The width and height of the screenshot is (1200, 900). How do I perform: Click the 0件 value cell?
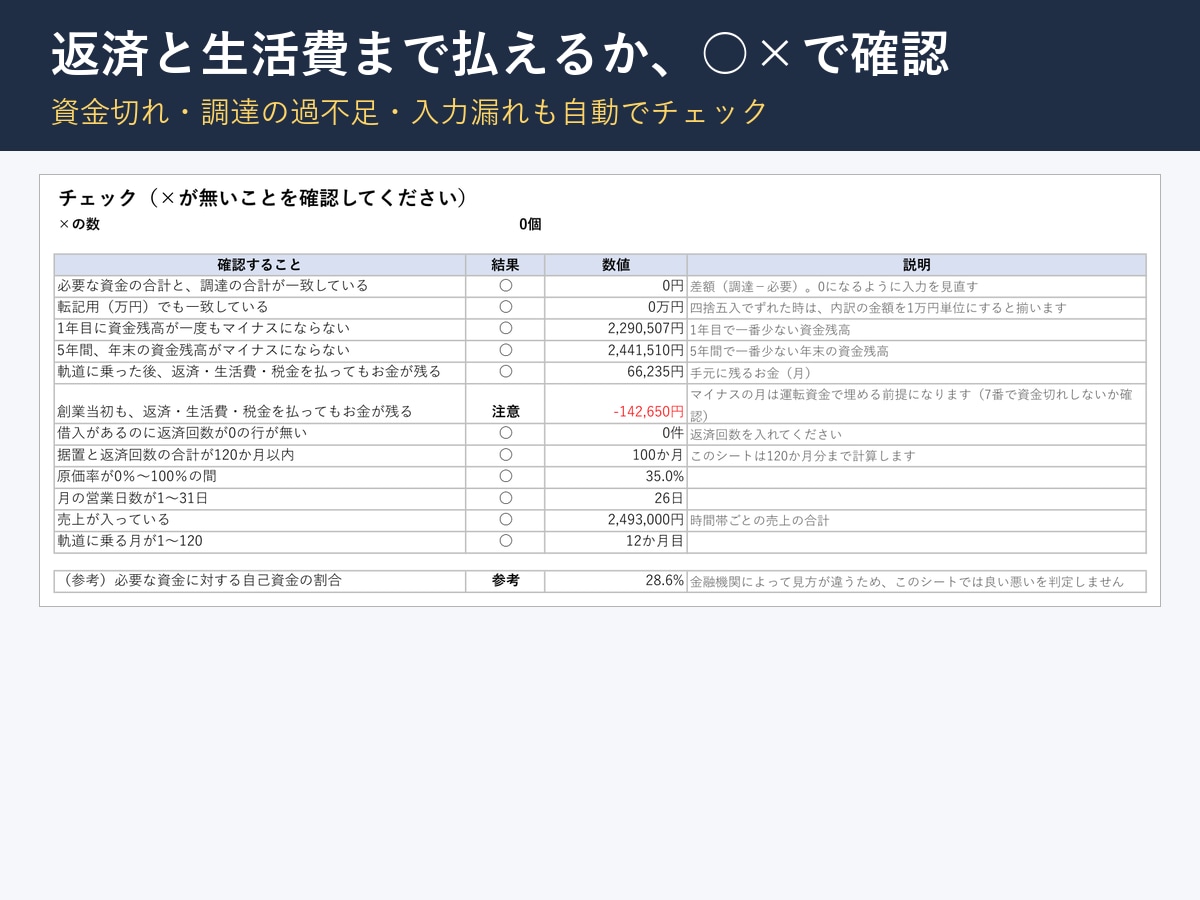[616, 434]
